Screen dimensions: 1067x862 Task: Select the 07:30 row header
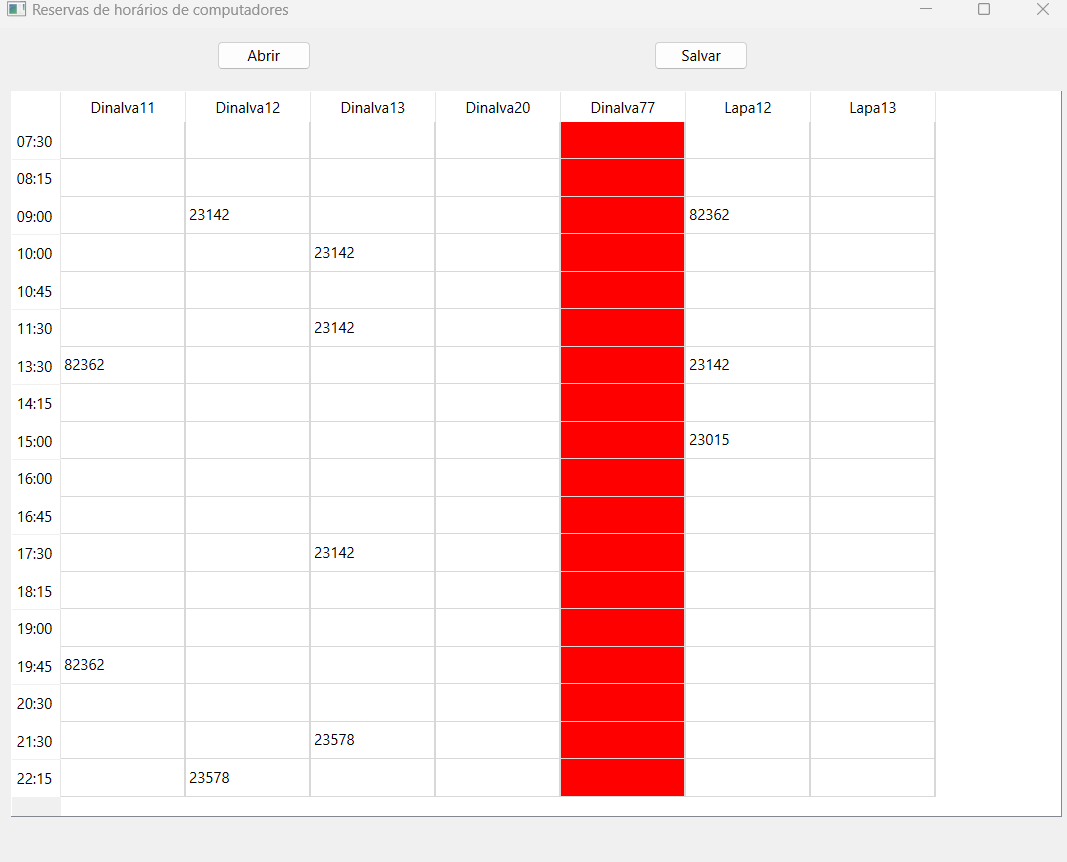tap(35, 141)
